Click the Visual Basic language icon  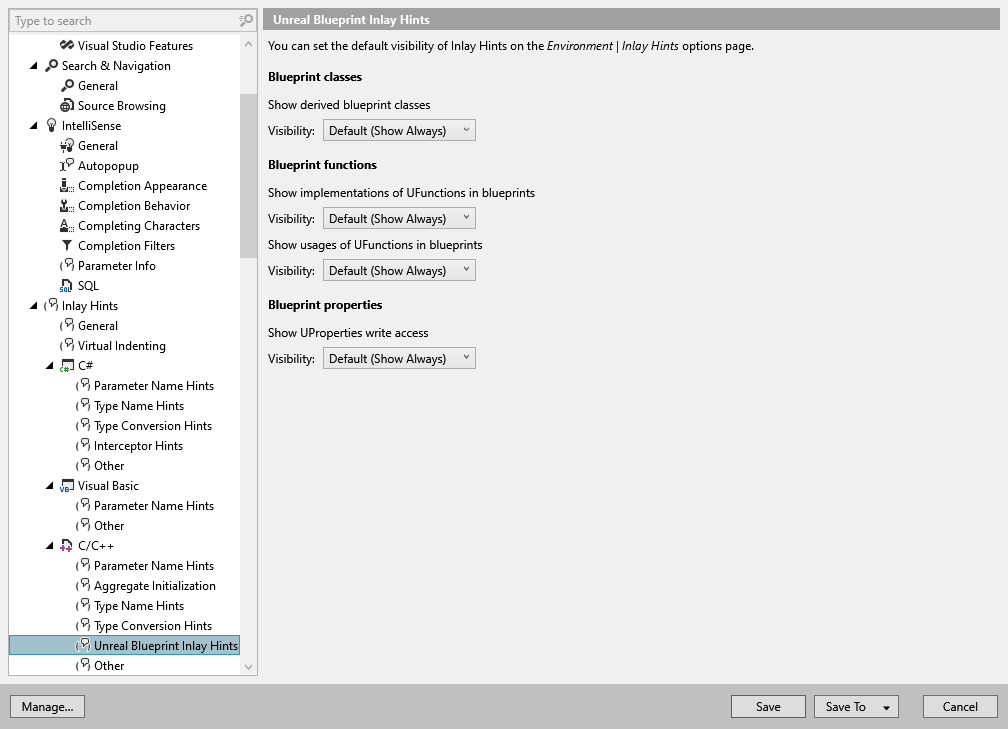click(67, 485)
